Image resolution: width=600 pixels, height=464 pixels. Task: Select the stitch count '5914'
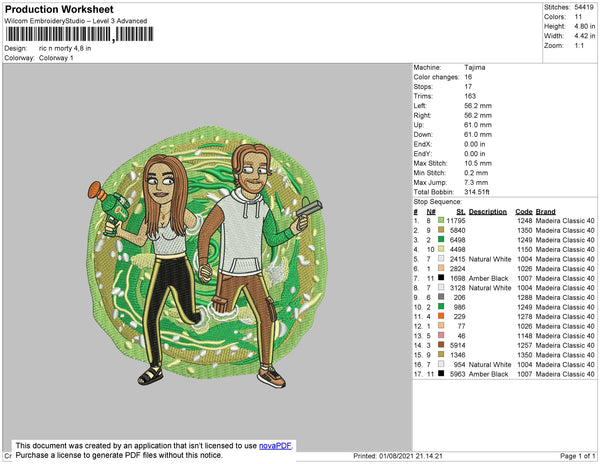click(x=458, y=345)
